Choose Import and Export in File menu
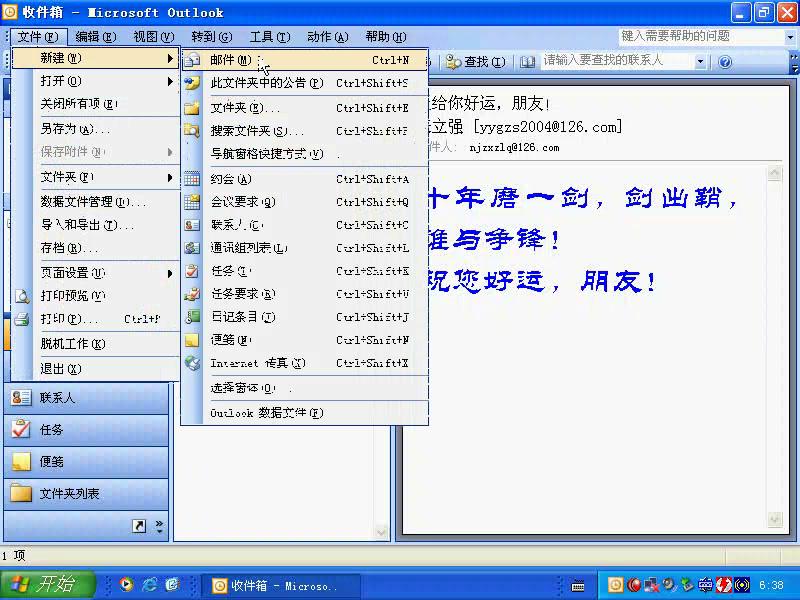Image resolution: width=800 pixels, height=600 pixels. point(95,225)
